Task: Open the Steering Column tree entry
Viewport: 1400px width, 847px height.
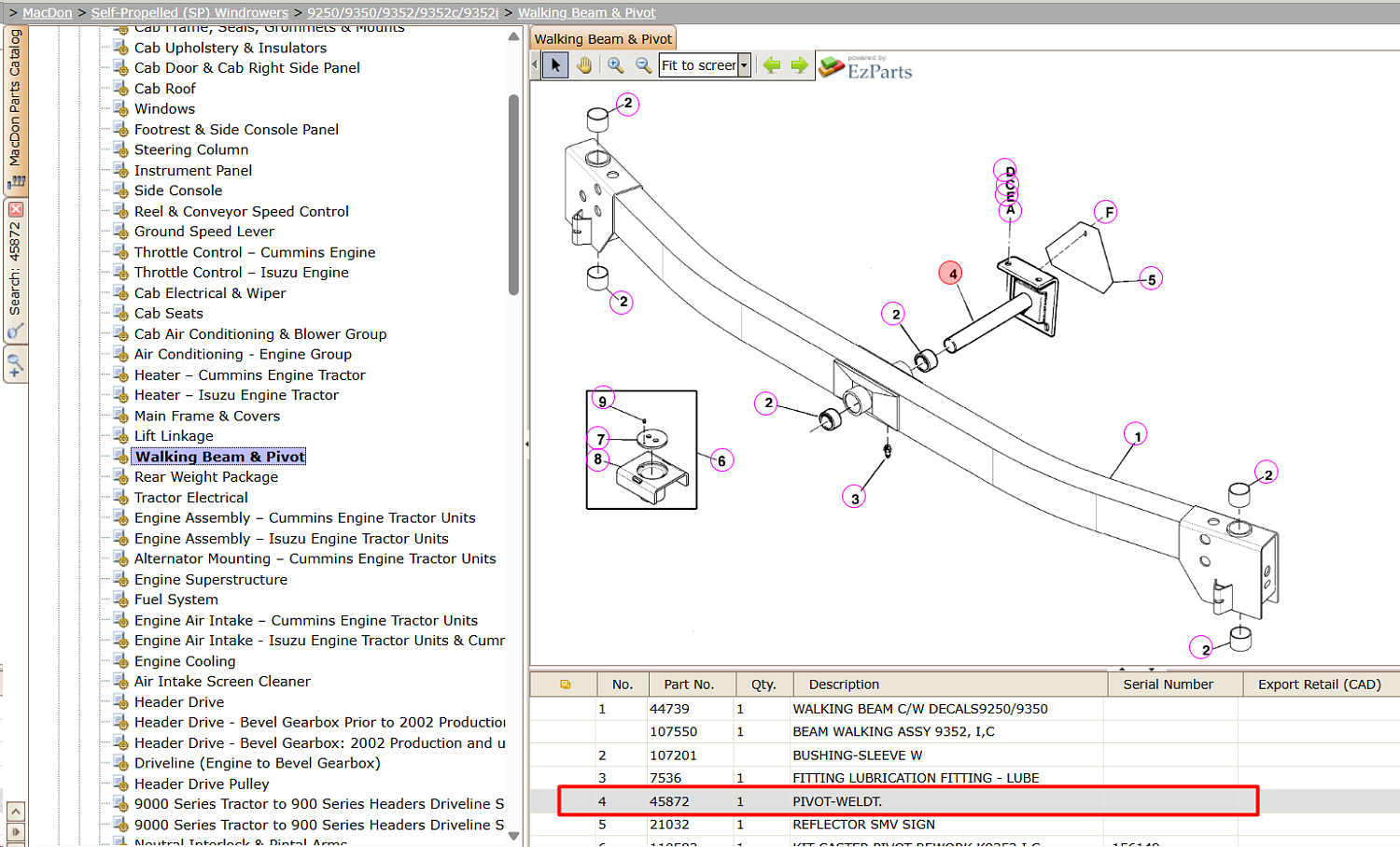Action: pos(191,149)
